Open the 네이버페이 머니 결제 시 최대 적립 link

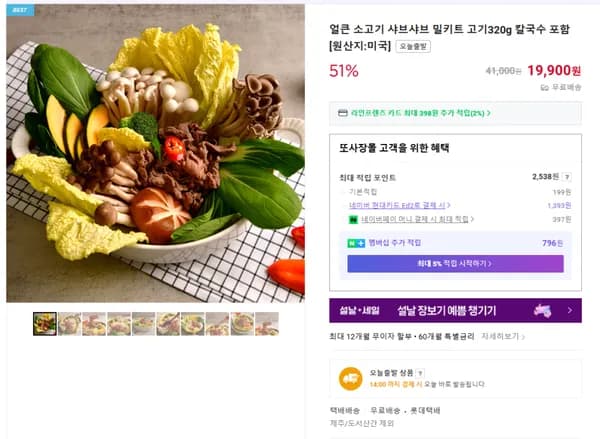[416, 219]
